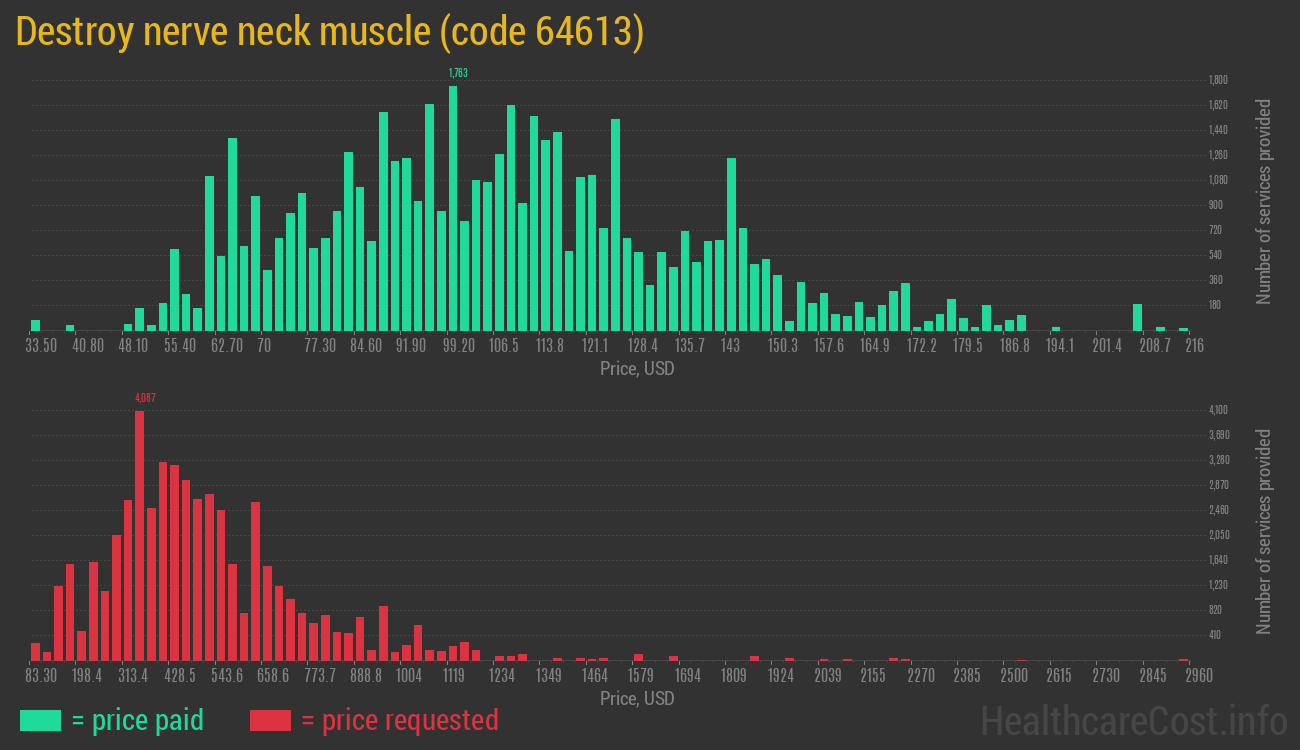Click the red price requested legend swatch
The width and height of the screenshot is (1300, 750).
[x=270, y=720]
